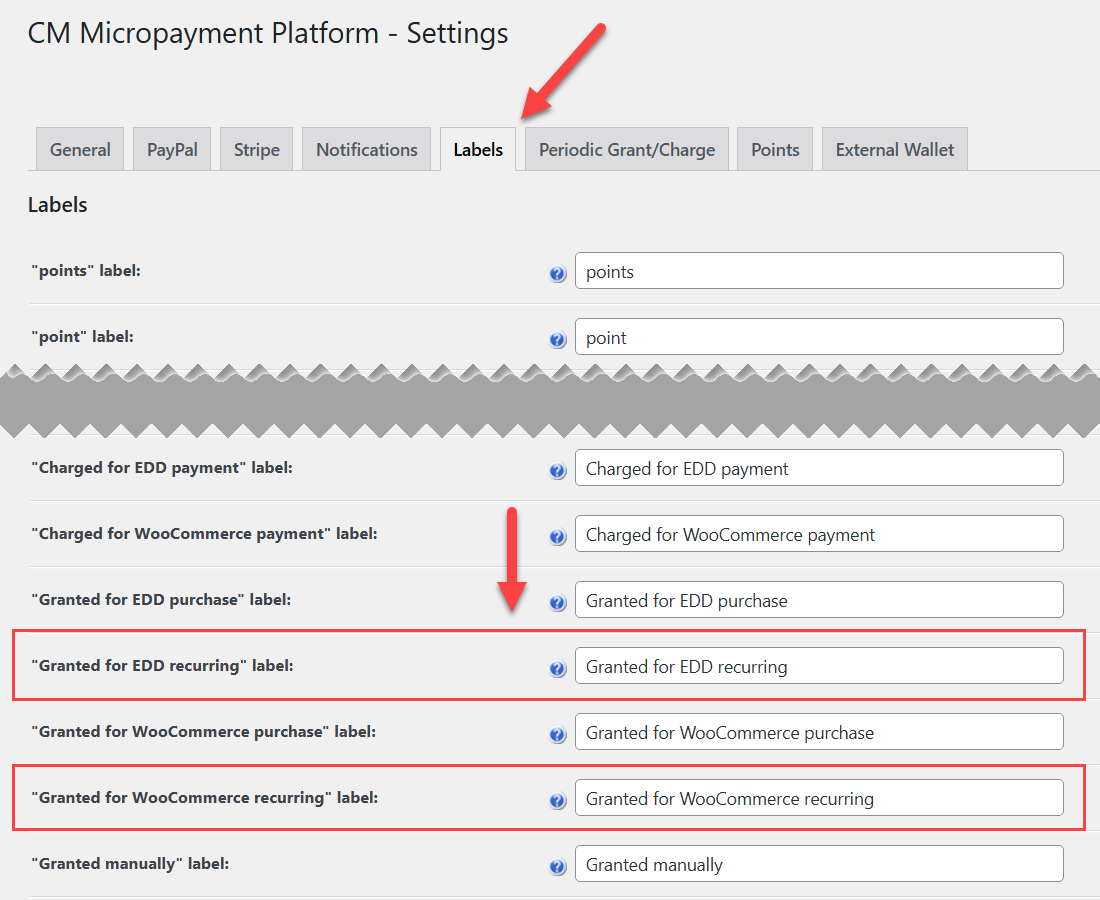Switch to the Points tab
The width and height of the screenshot is (1100, 900).
[775, 149]
